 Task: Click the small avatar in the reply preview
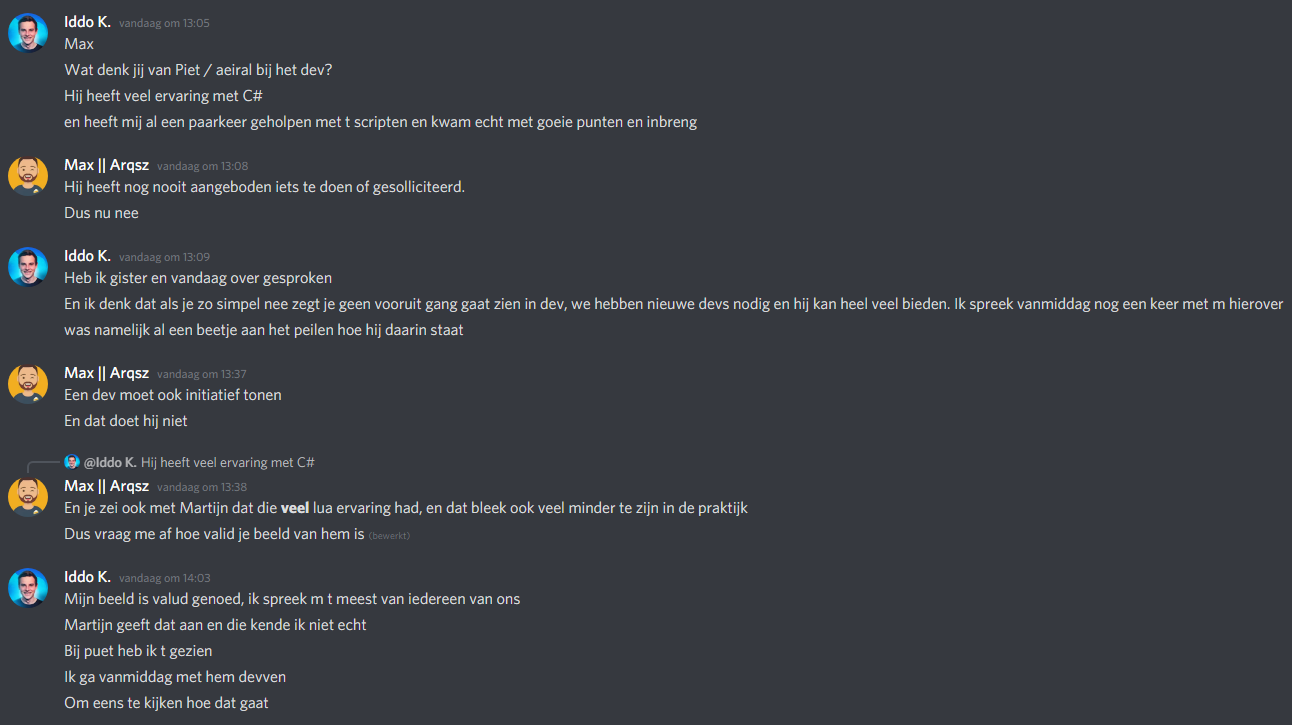(x=72, y=462)
